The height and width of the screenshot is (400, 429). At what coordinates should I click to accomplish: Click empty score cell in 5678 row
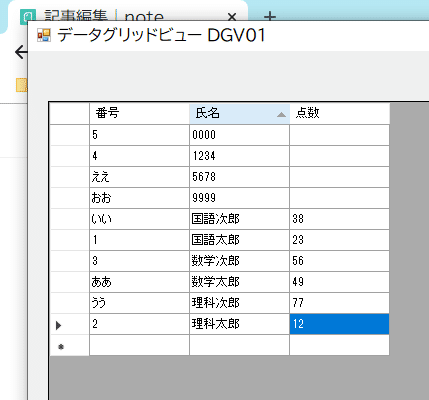(339, 177)
